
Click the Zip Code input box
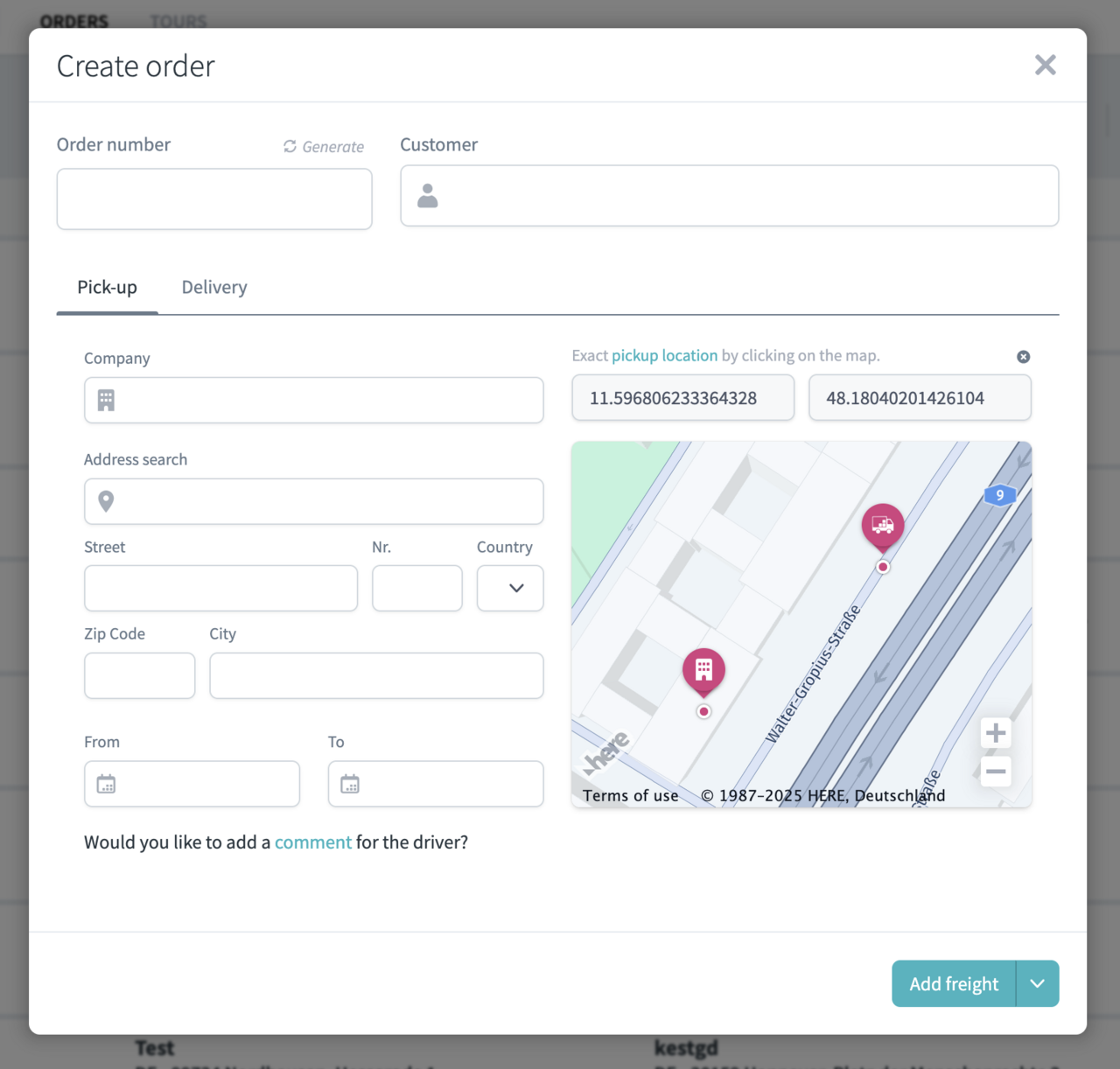pyautogui.click(x=140, y=675)
